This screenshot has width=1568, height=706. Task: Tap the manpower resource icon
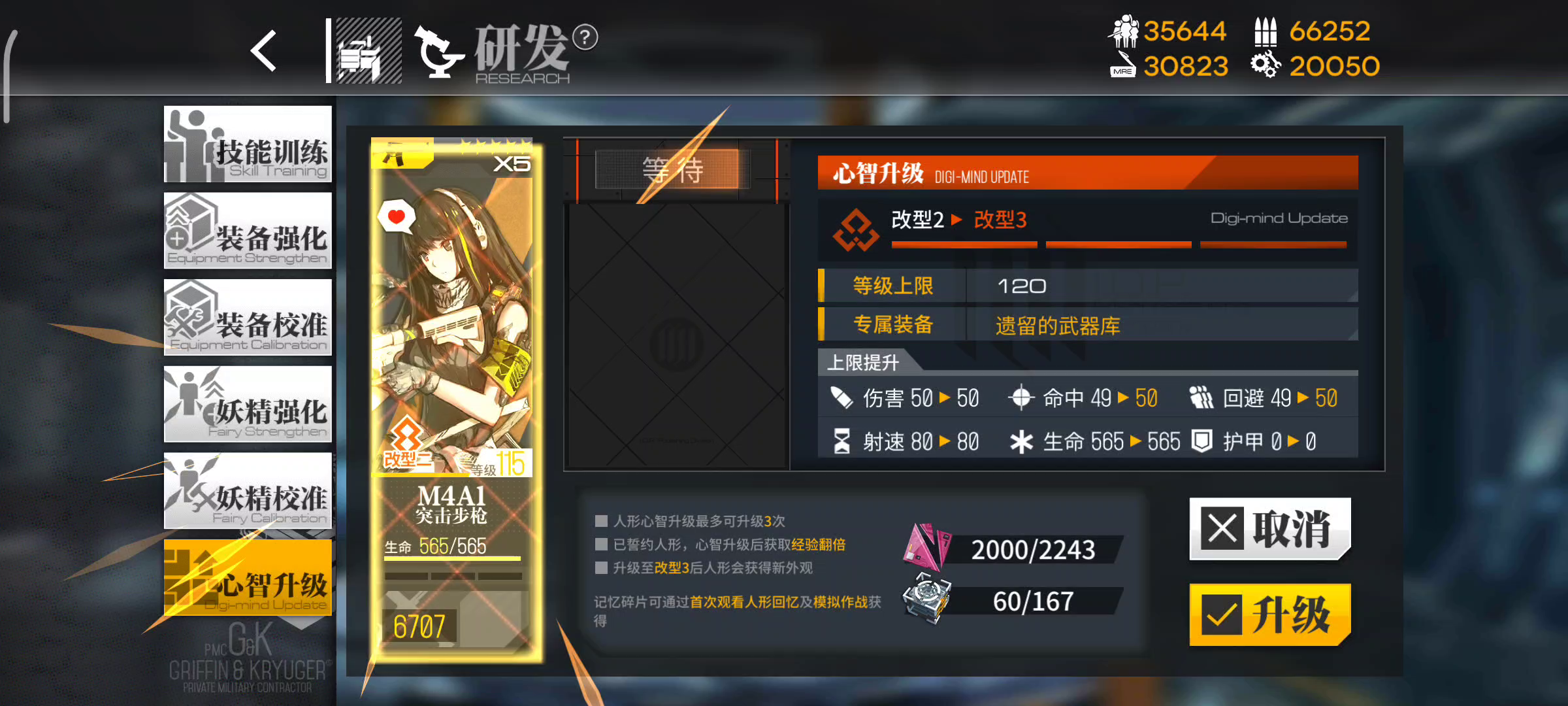click(1124, 31)
